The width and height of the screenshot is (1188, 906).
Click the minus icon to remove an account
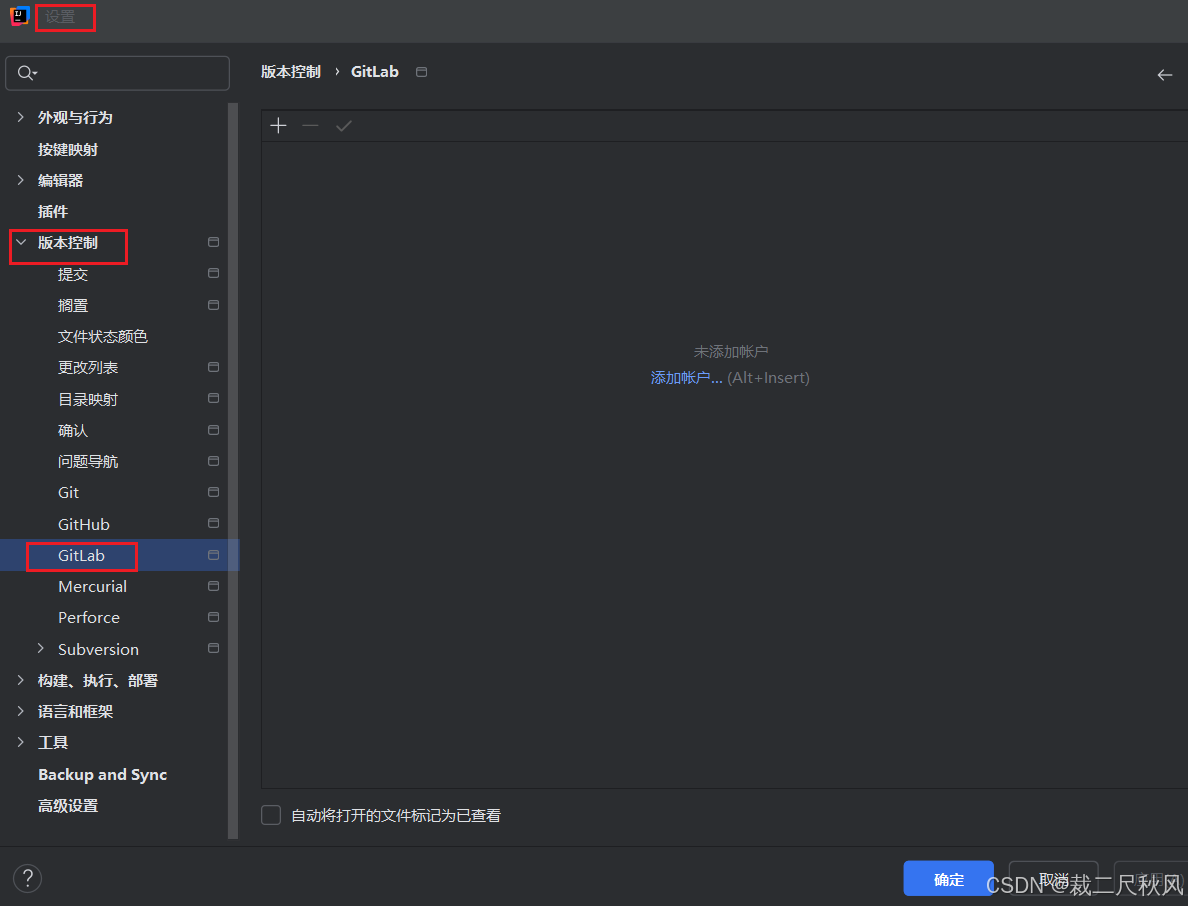[310, 125]
